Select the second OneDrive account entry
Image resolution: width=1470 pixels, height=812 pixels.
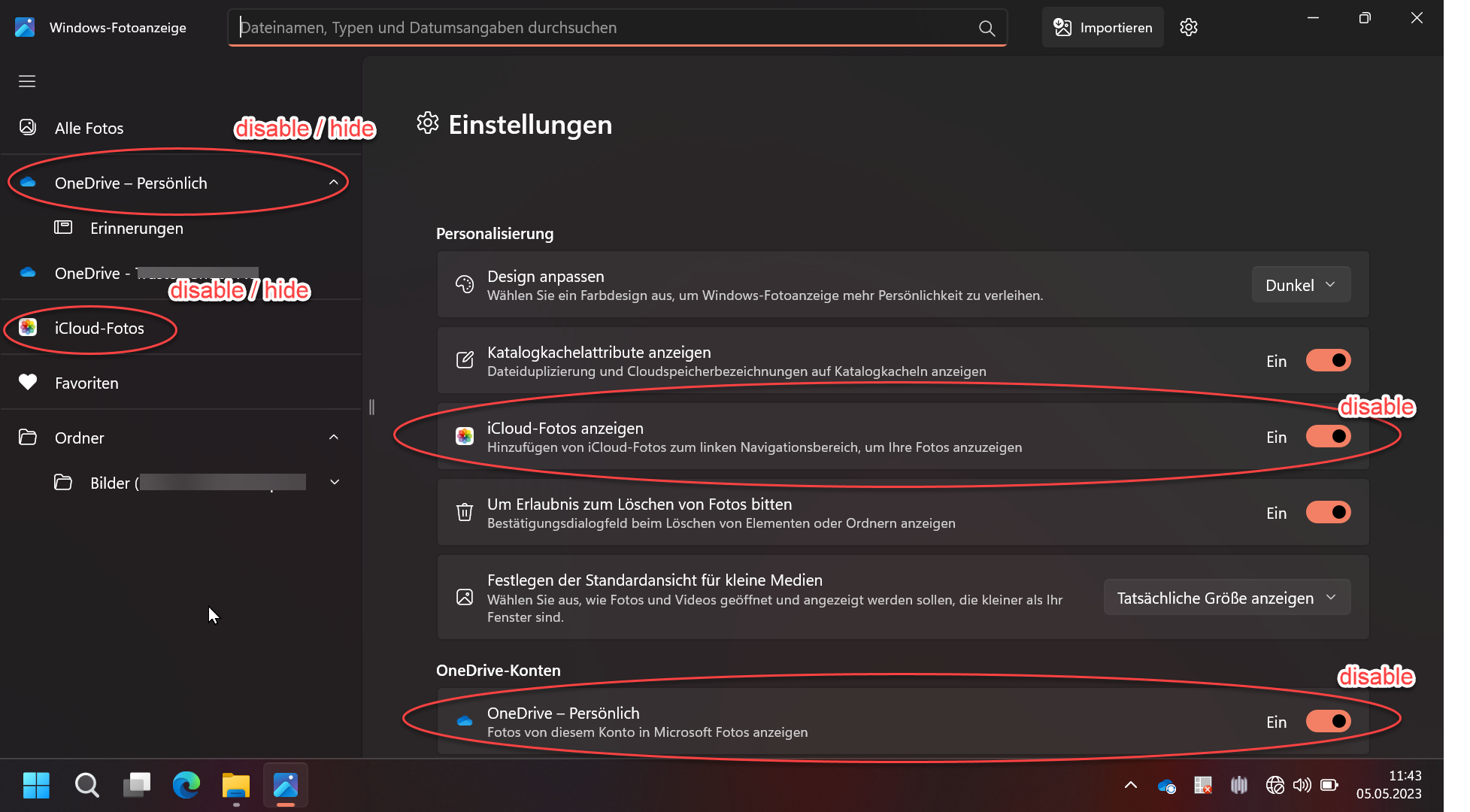[180, 273]
